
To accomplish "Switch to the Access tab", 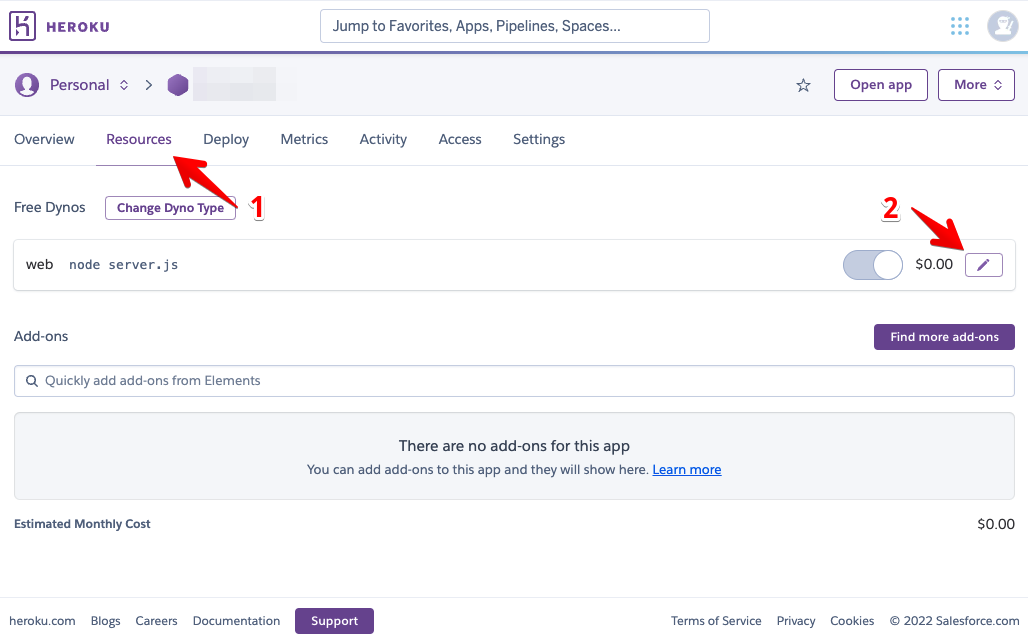I will click(460, 139).
